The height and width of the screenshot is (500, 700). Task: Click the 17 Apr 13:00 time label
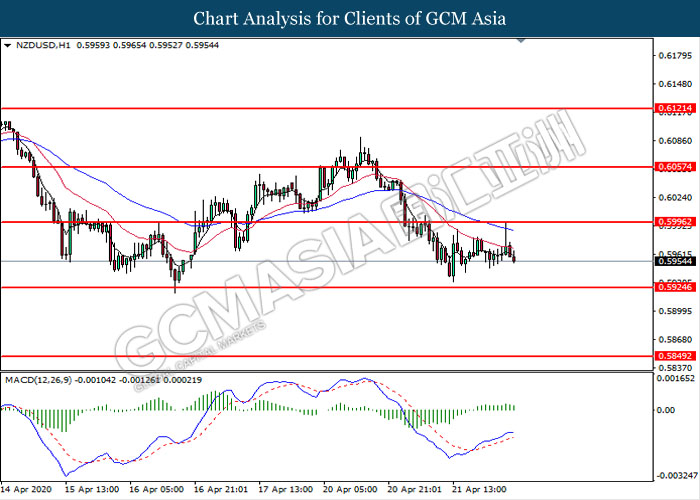click(x=286, y=491)
